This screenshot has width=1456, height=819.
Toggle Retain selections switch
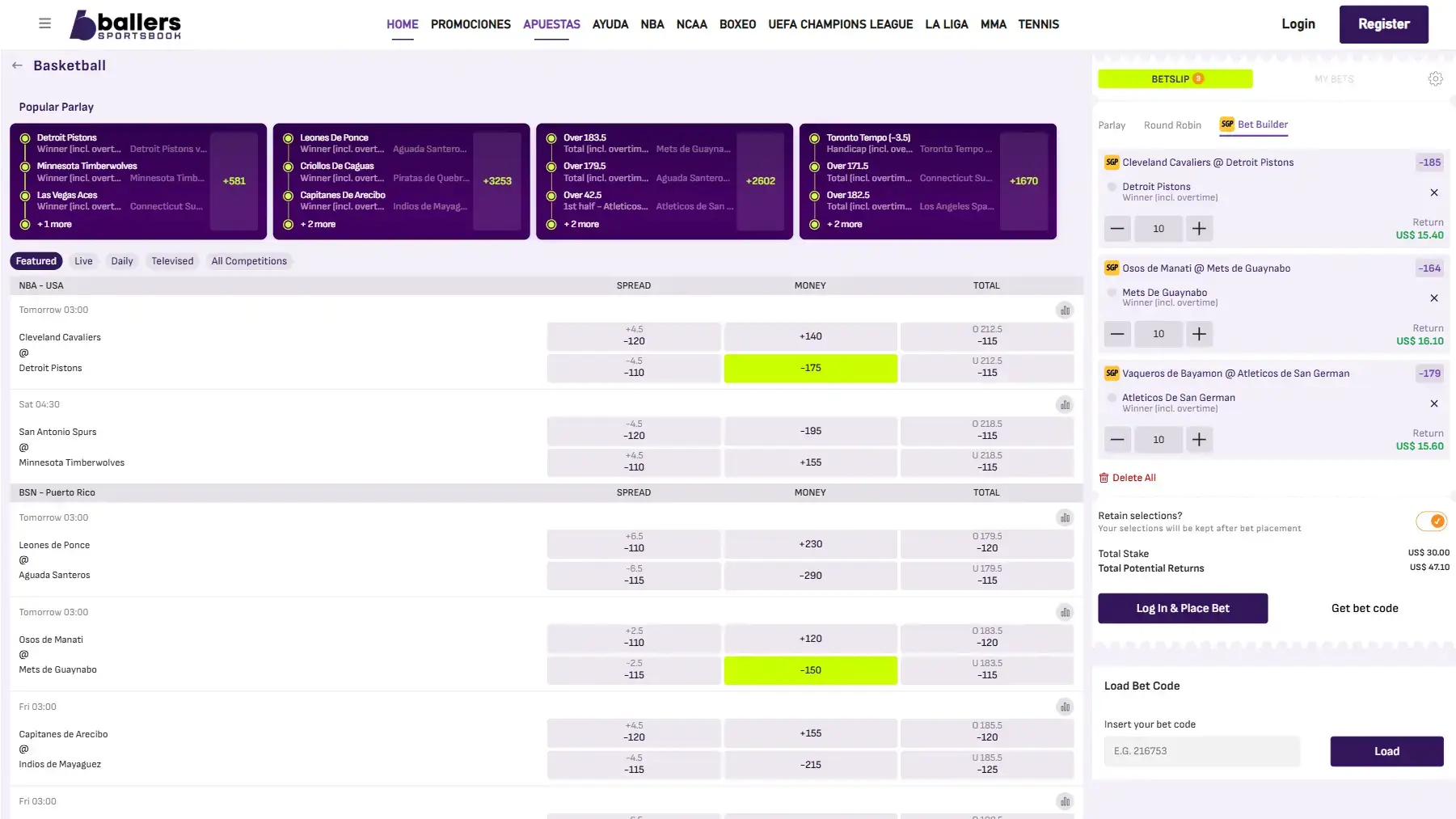click(x=1431, y=521)
